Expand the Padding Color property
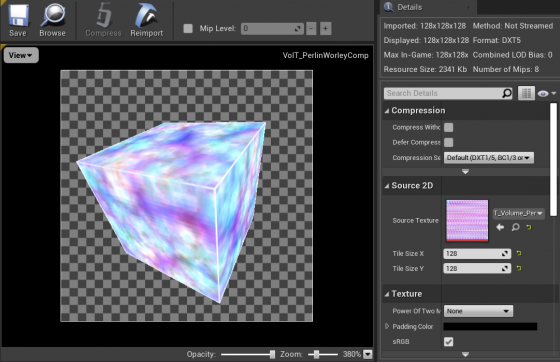This screenshot has width=560, height=362. [x=387, y=326]
